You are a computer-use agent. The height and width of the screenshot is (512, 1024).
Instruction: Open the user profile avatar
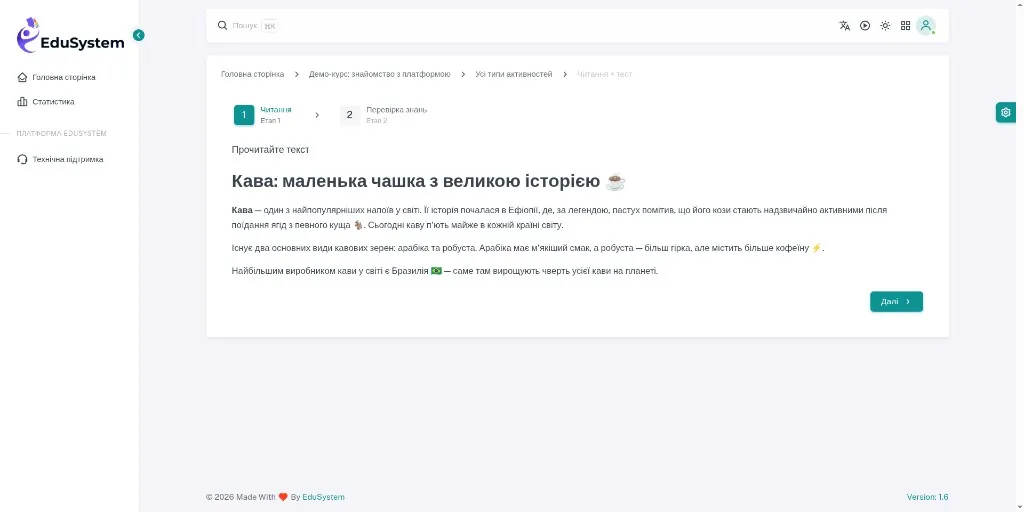click(x=925, y=25)
